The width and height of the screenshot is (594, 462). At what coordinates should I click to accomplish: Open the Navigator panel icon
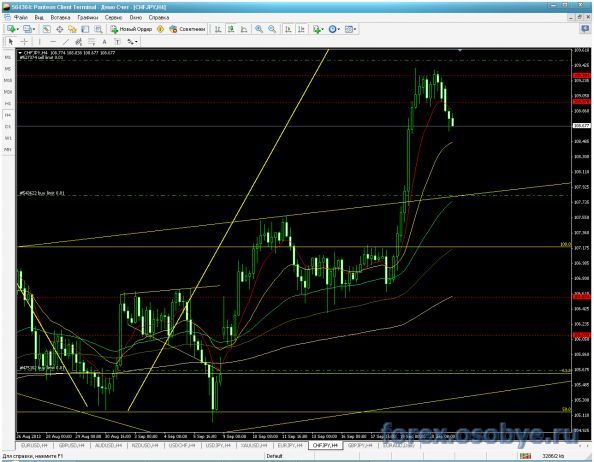tap(72, 29)
